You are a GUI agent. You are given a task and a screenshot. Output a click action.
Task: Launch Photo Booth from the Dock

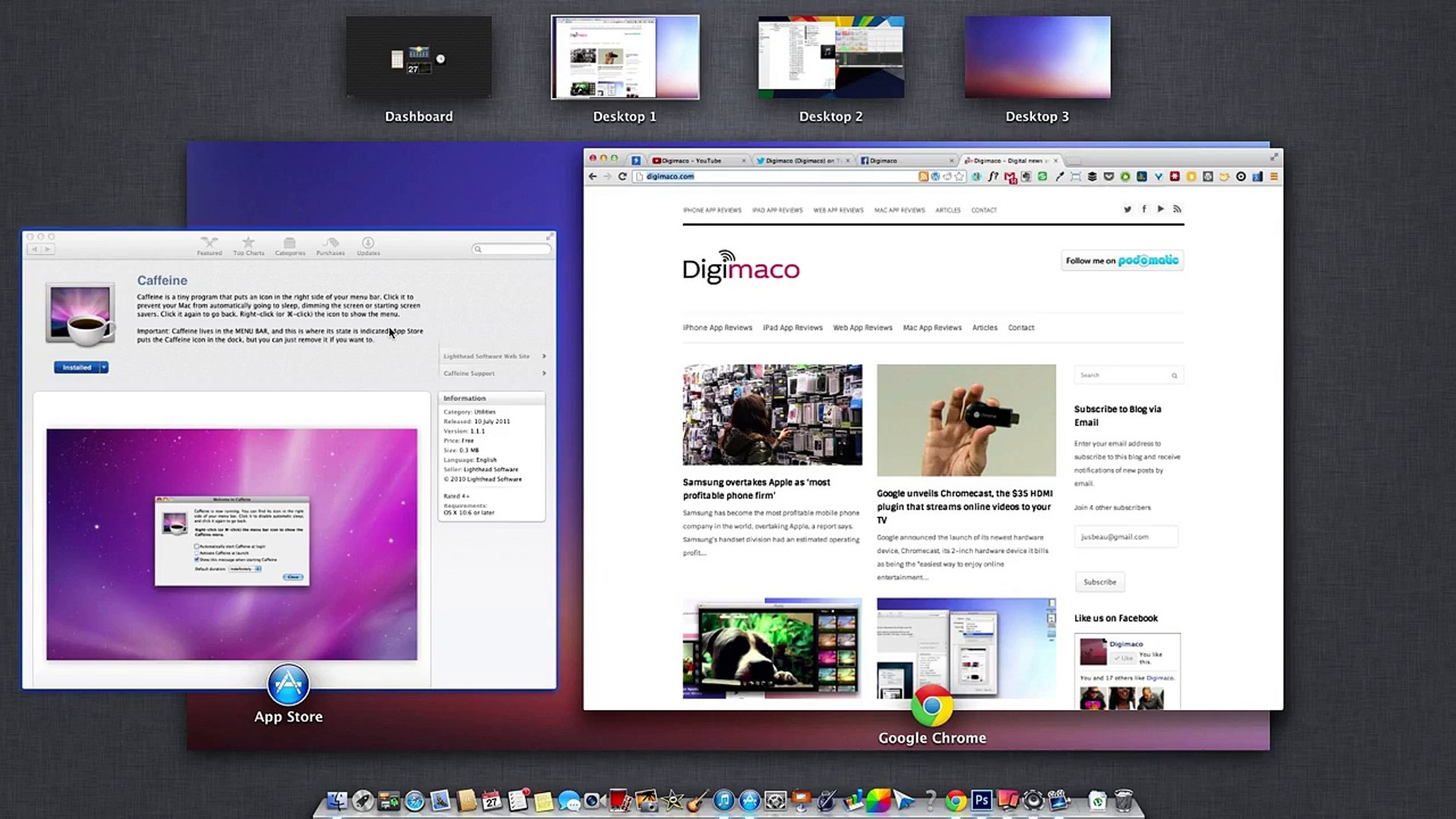coord(620,800)
